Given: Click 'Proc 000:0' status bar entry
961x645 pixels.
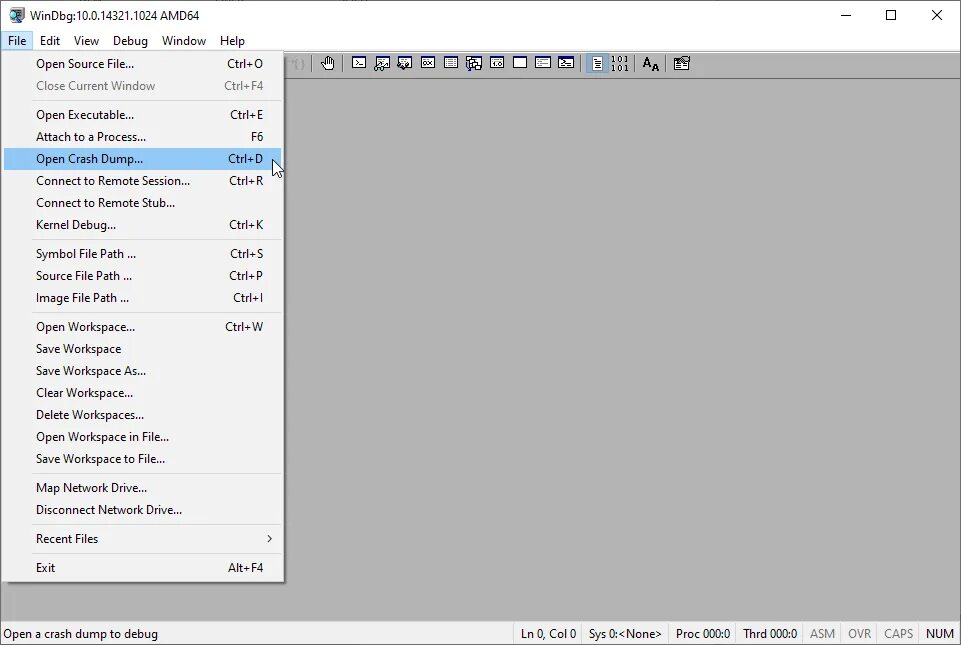Looking at the screenshot, I should coord(702,634).
